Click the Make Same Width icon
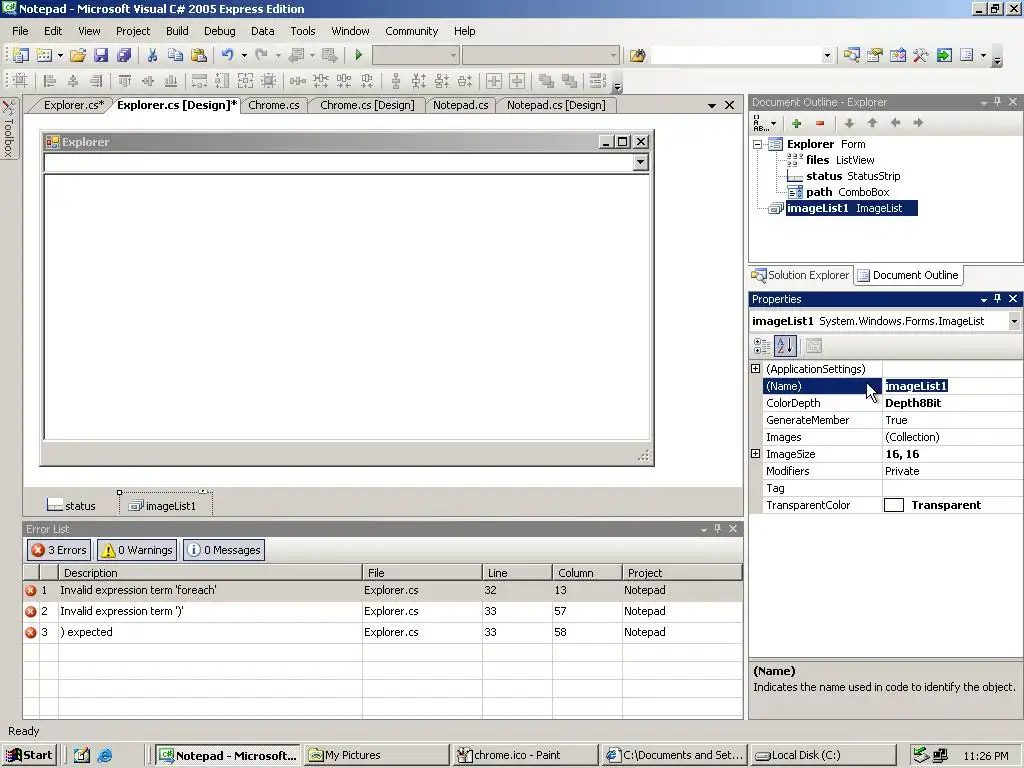1024x768 pixels. [199, 81]
